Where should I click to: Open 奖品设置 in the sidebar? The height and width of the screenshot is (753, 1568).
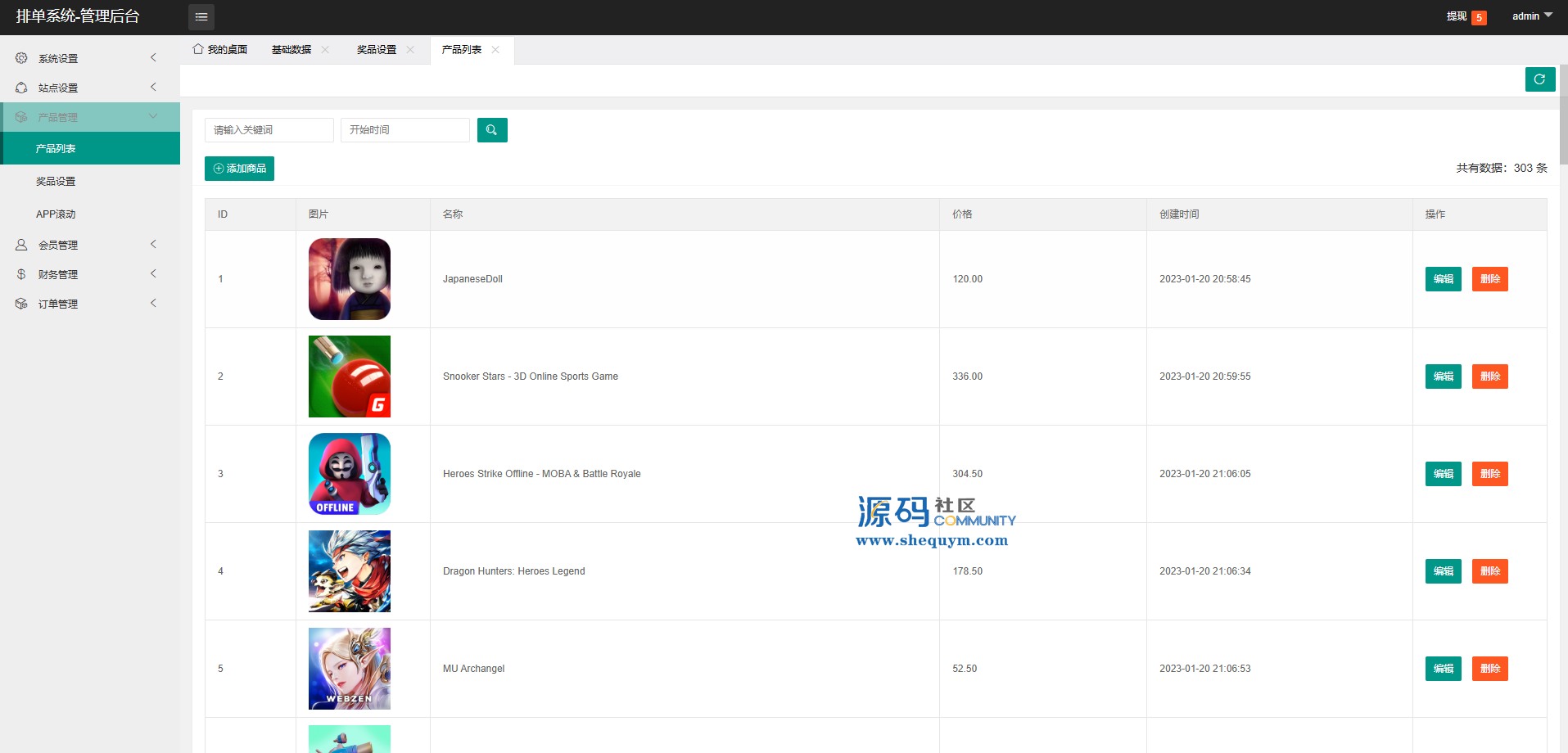(x=90, y=181)
